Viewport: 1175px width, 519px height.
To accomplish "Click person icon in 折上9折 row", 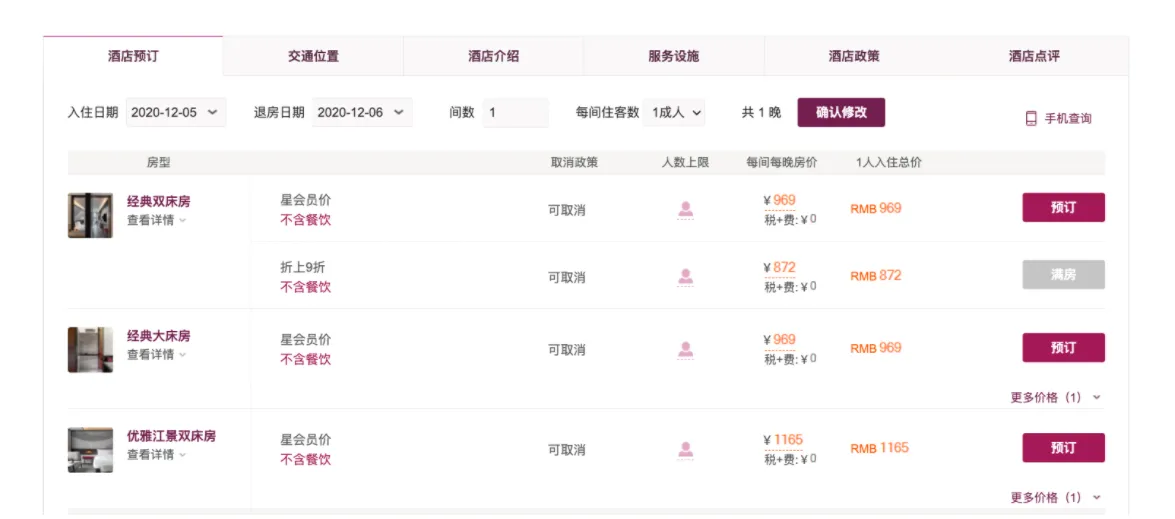I will pyautogui.click(x=686, y=277).
